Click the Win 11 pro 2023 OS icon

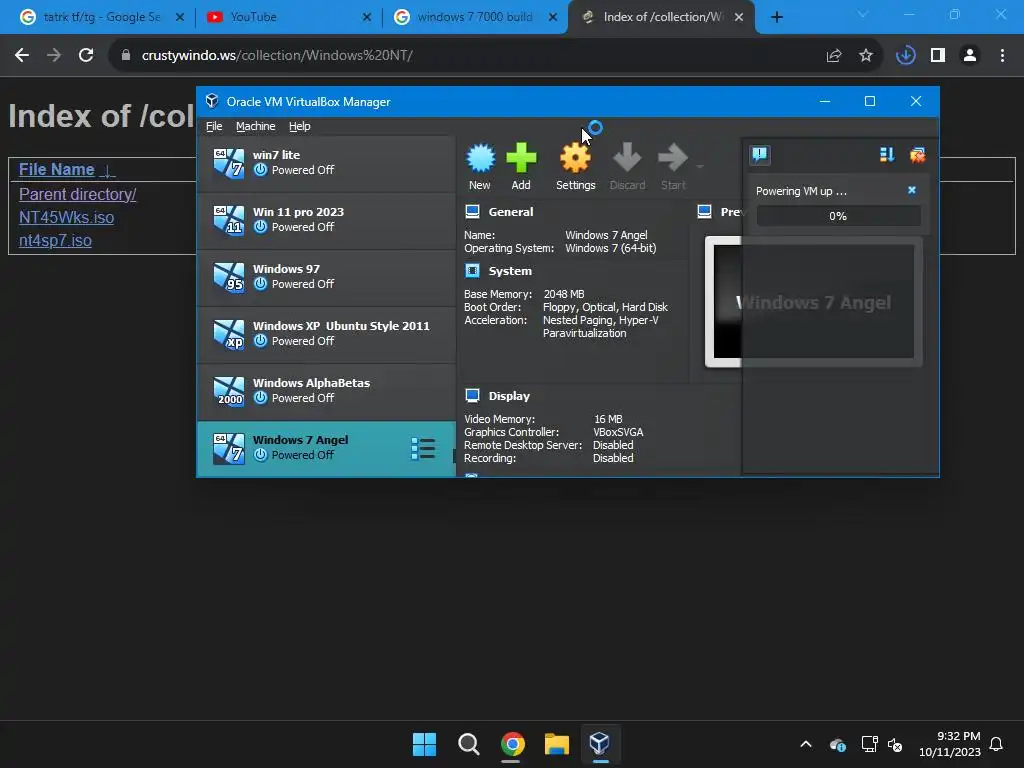pyautogui.click(x=229, y=220)
